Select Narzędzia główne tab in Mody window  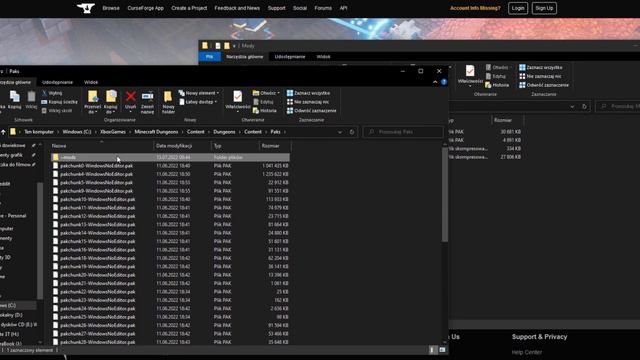click(x=245, y=57)
